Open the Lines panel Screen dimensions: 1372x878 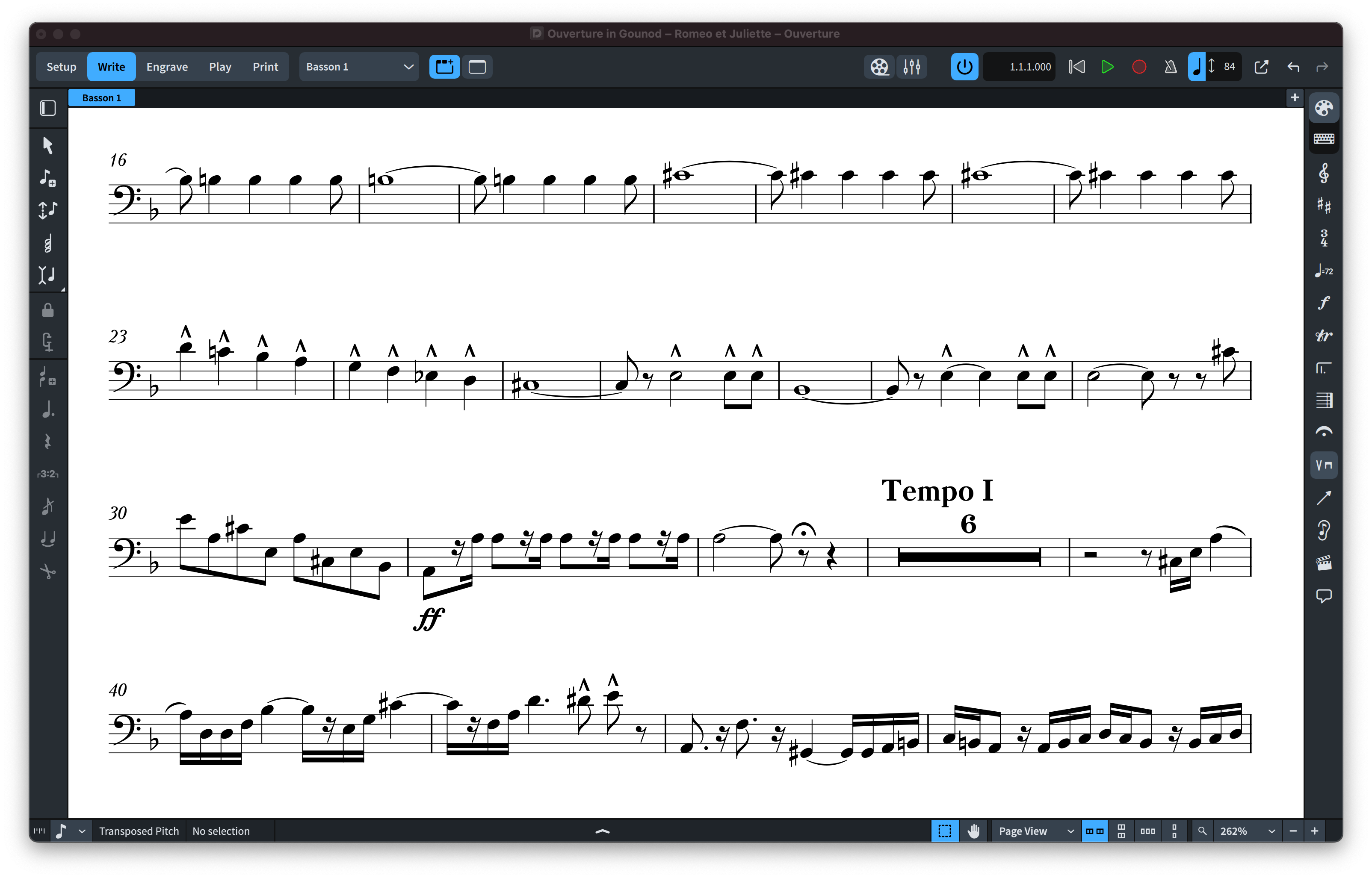[x=1324, y=498]
